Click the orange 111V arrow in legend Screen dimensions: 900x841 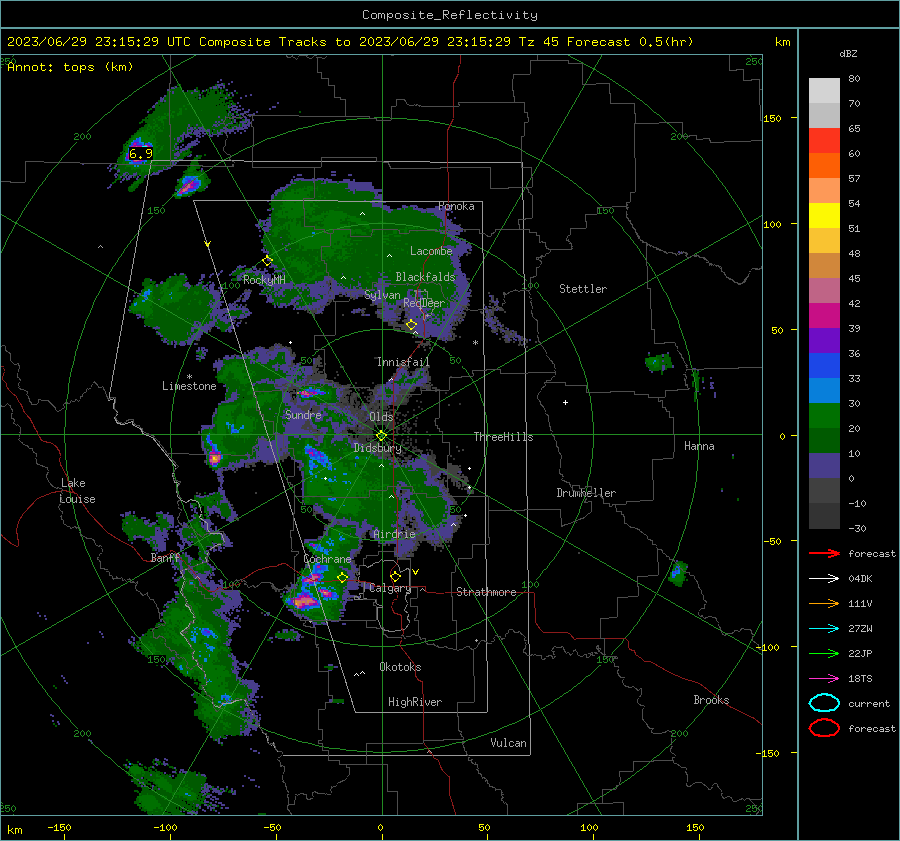(824, 603)
